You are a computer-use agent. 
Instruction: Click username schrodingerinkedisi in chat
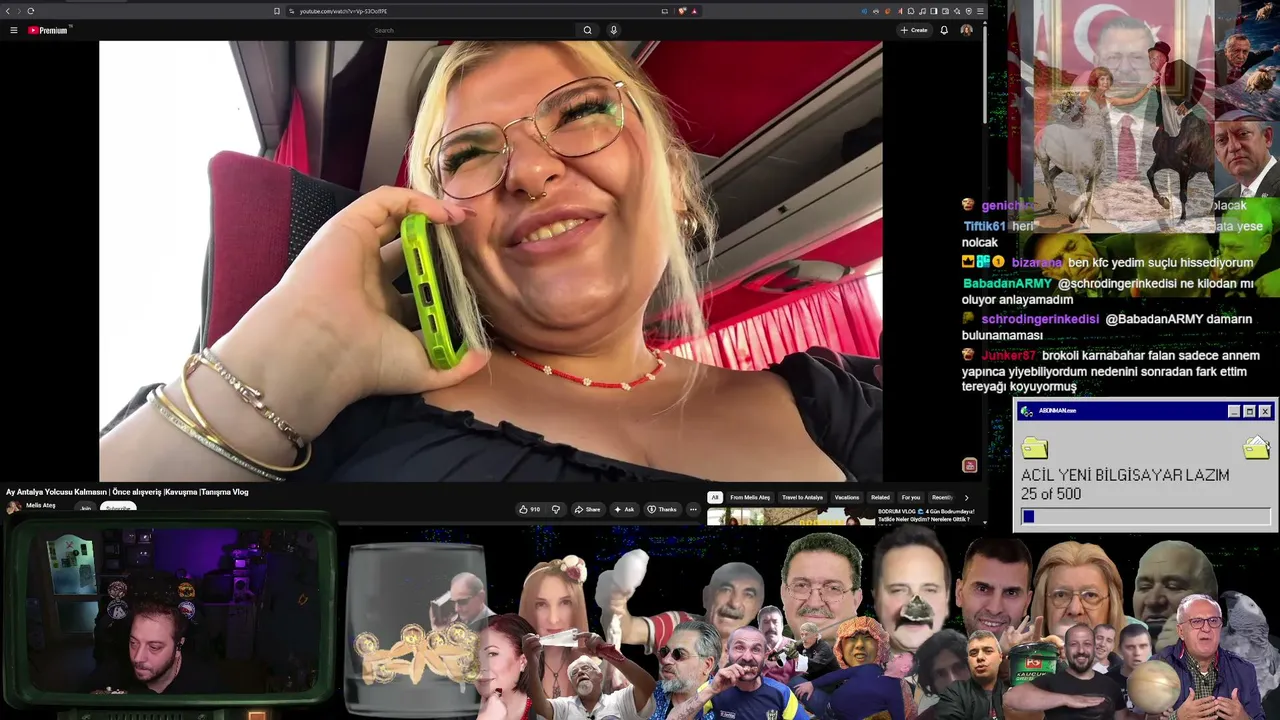pos(1040,319)
